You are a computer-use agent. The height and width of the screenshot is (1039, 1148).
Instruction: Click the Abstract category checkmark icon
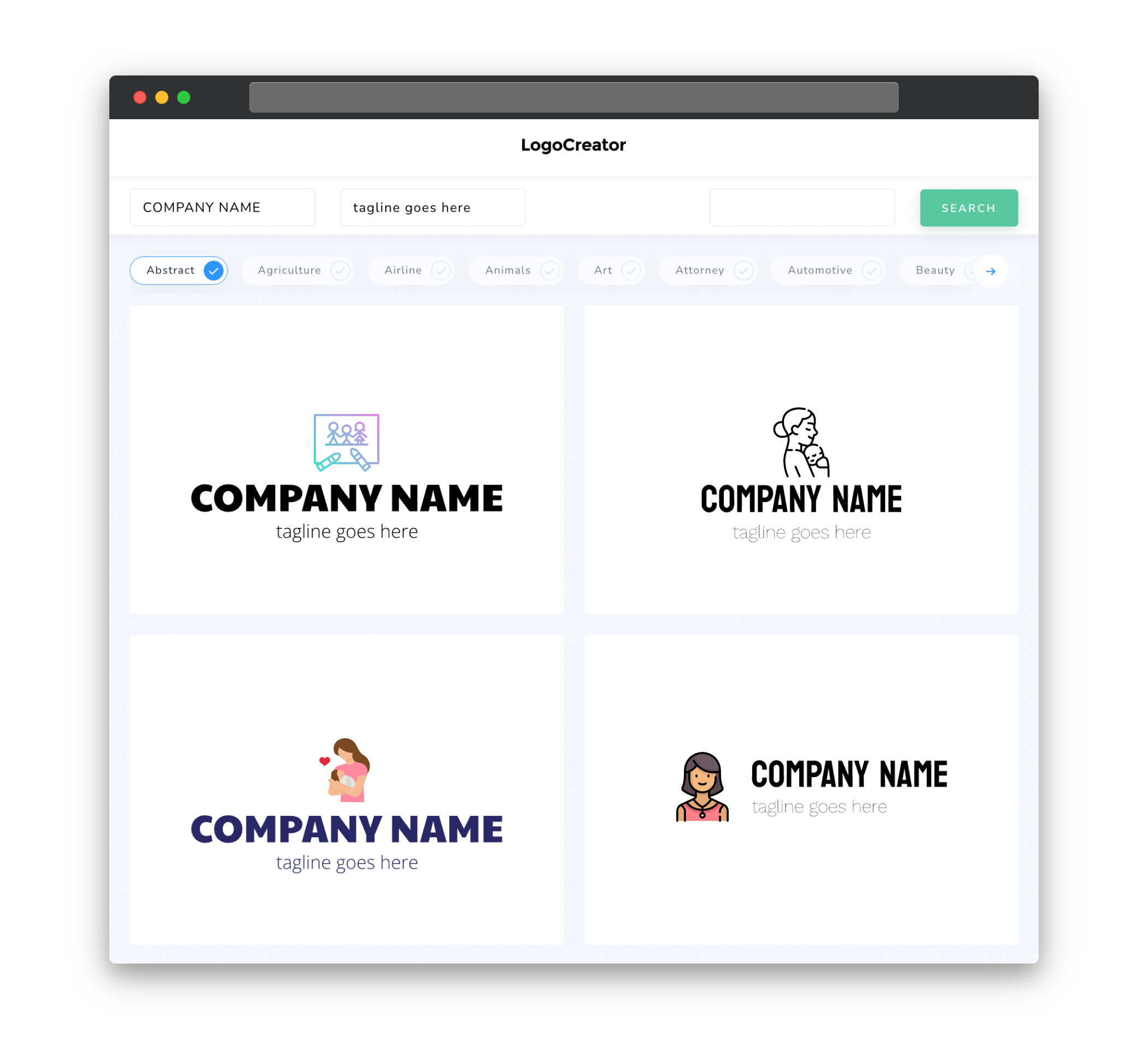214,270
